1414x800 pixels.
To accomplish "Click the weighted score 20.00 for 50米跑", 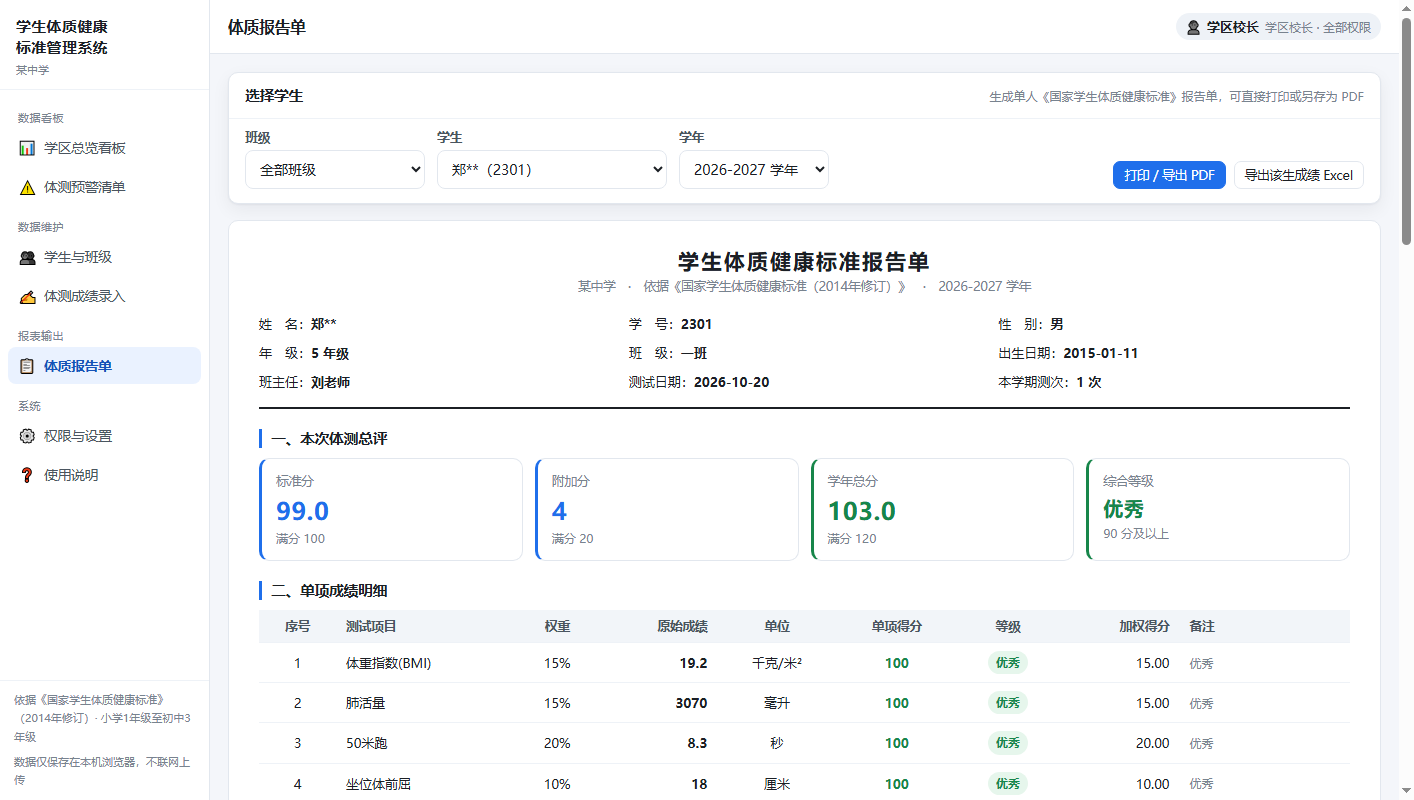I will [x=1152, y=743].
